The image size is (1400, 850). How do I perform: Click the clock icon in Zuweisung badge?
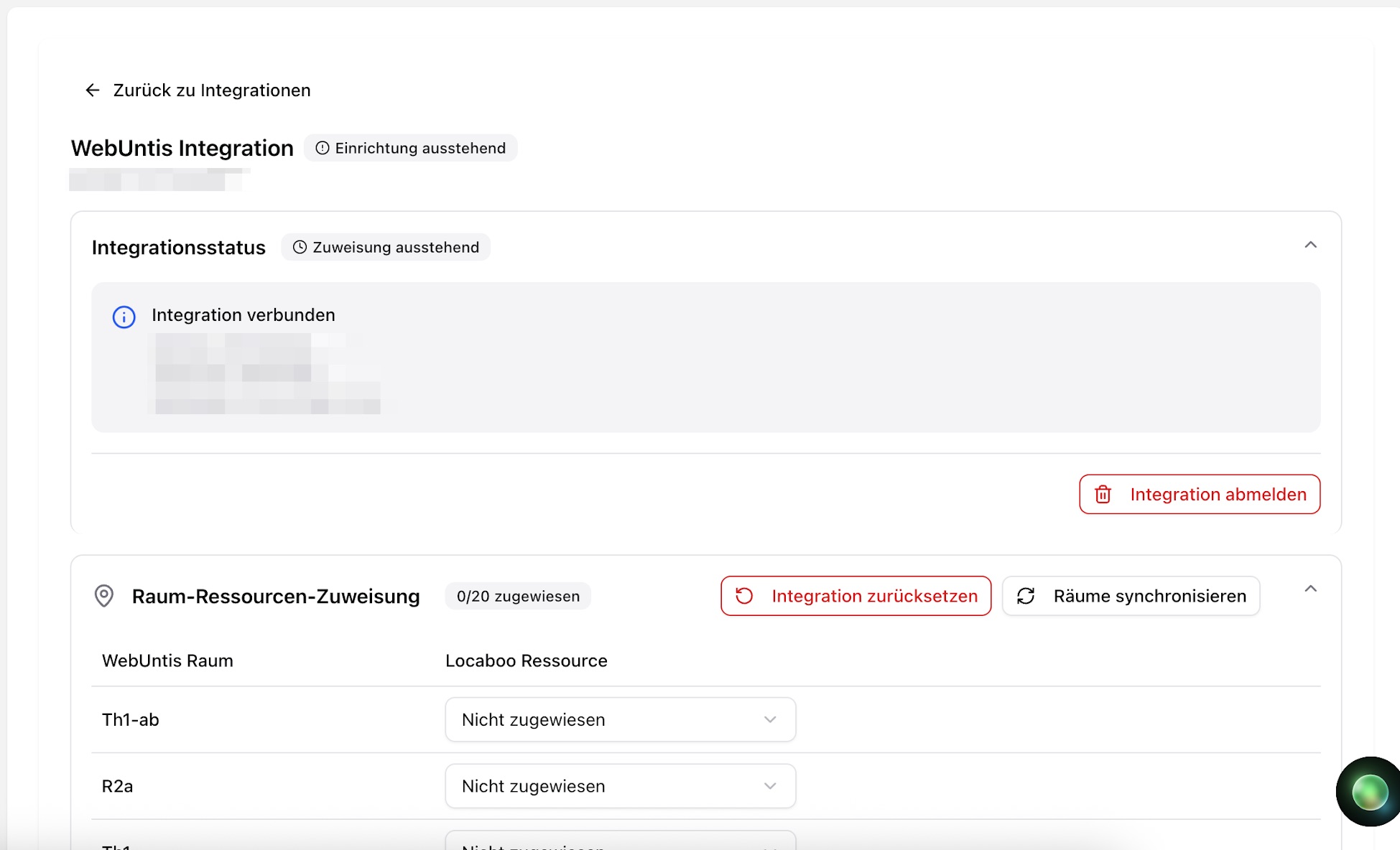(300, 247)
